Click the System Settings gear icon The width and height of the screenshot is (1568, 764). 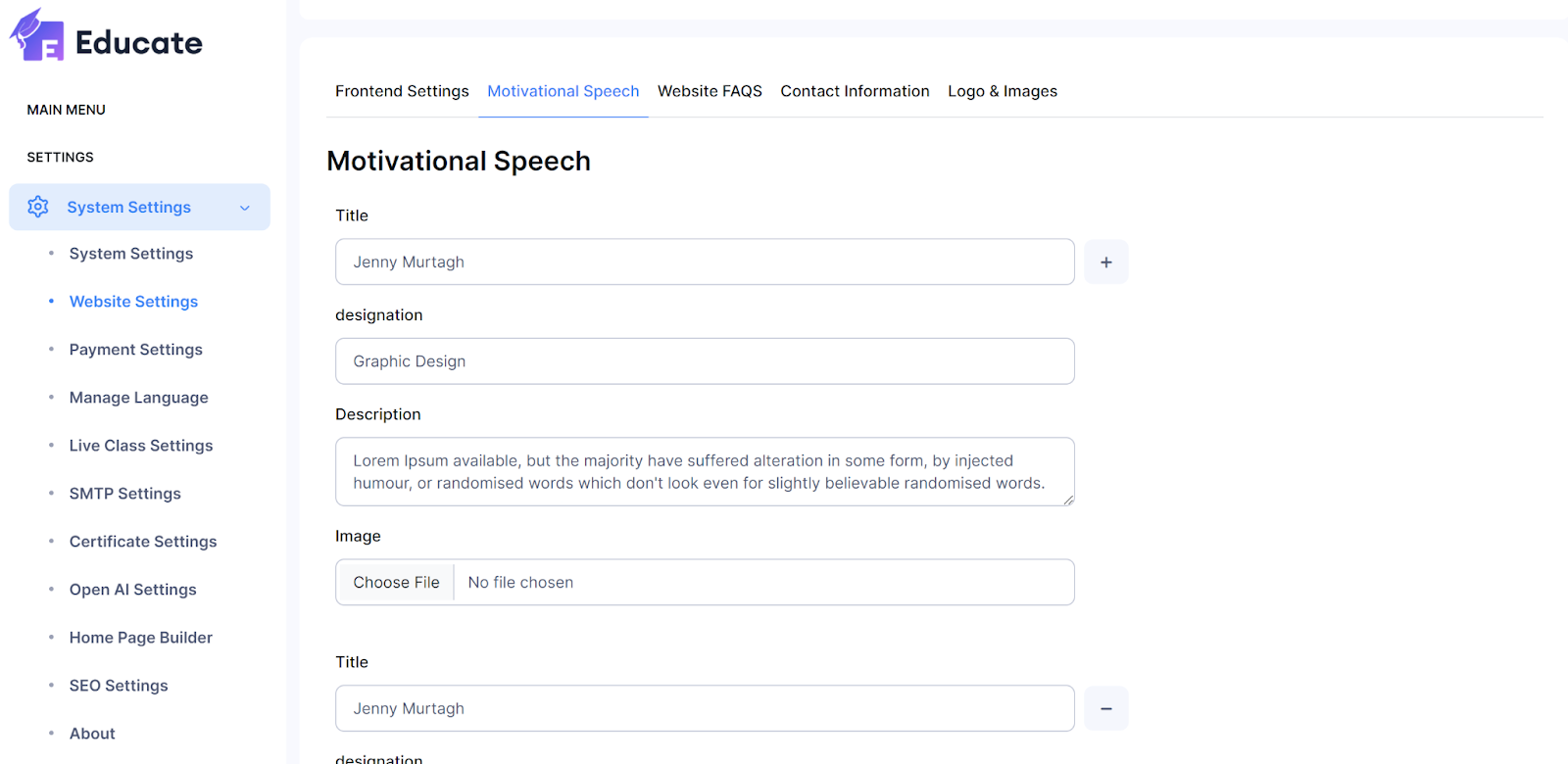pos(38,207)
